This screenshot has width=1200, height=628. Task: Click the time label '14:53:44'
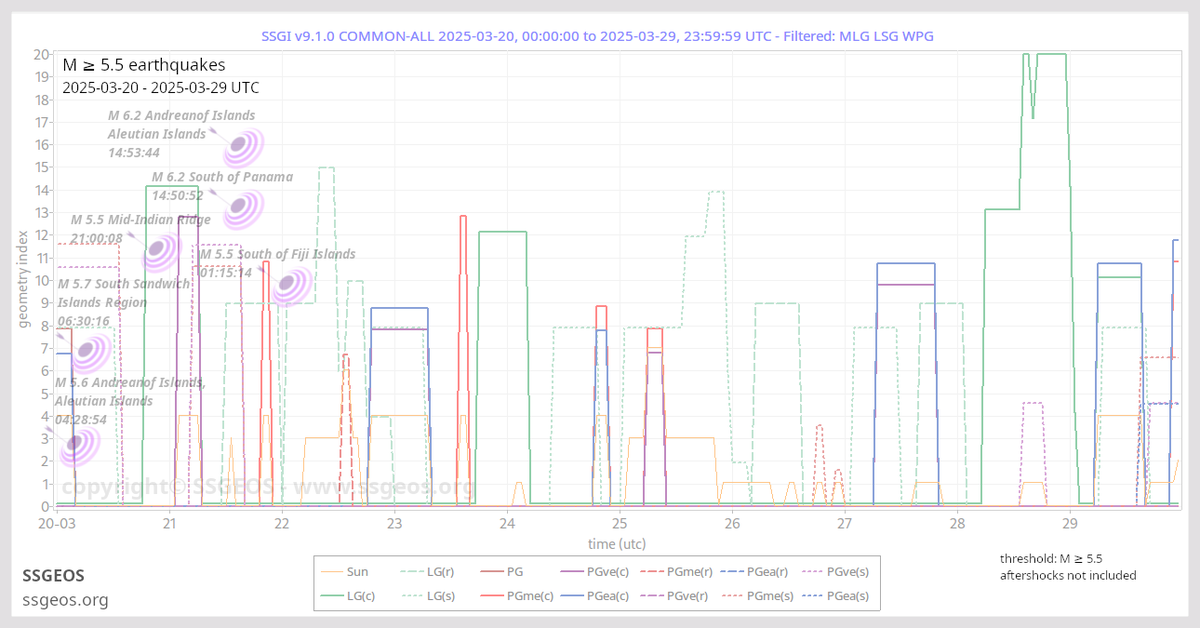134,153
